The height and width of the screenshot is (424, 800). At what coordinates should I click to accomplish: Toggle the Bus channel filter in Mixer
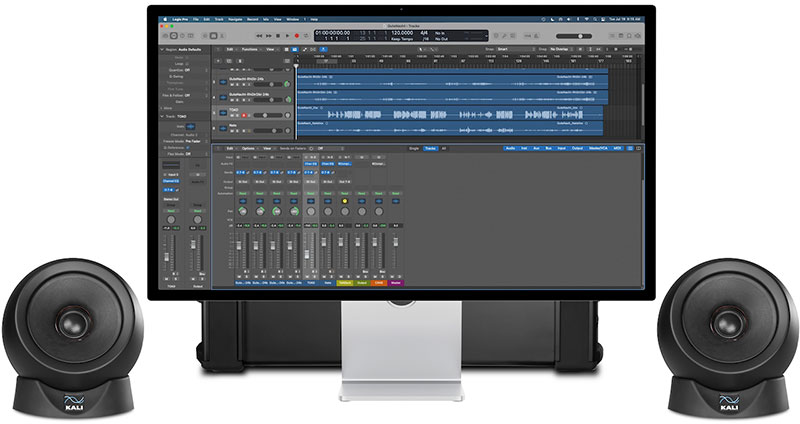coord(548,148)
